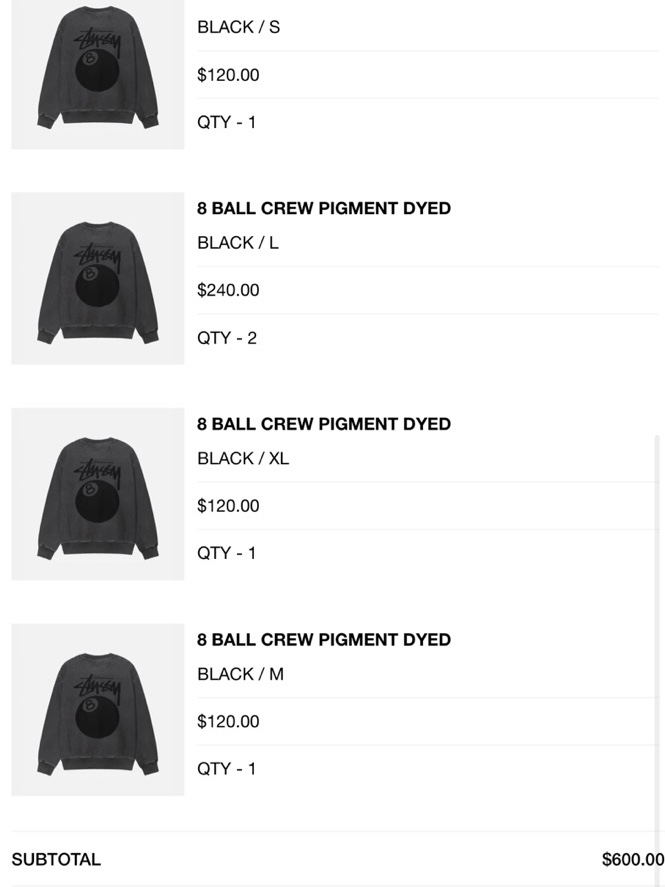Image resolution: width=665 pixels, height=887 pixels.
Task: Click the QTY - 2 quantity line
Action: coord(227,338)
